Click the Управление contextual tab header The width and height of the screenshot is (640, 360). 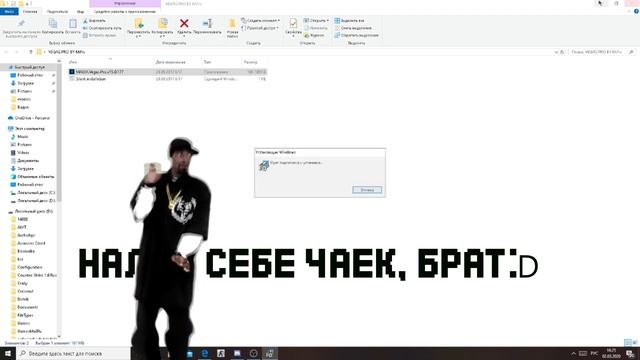[x=125, y=3]
